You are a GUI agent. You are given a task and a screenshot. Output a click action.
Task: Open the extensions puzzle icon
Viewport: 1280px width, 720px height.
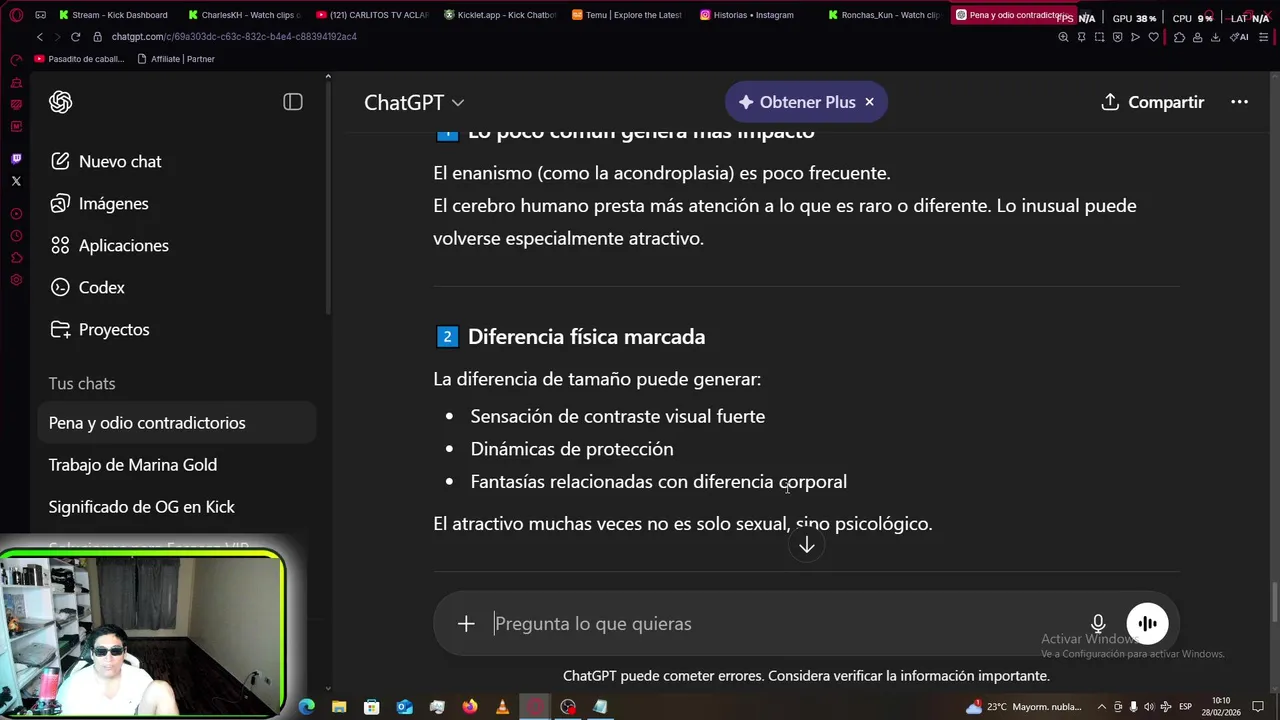pyautogui.click(x=1179, y=37)
